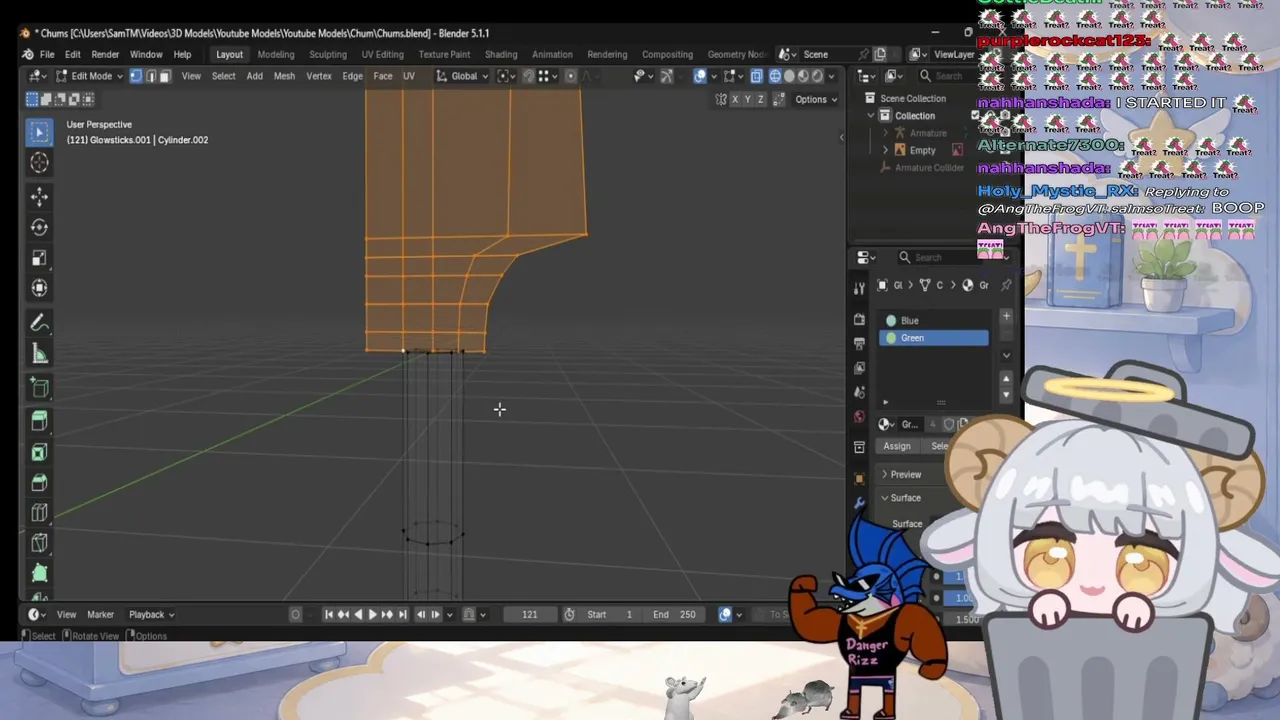
Task: Select the Select Box tool
Action: 39,132
